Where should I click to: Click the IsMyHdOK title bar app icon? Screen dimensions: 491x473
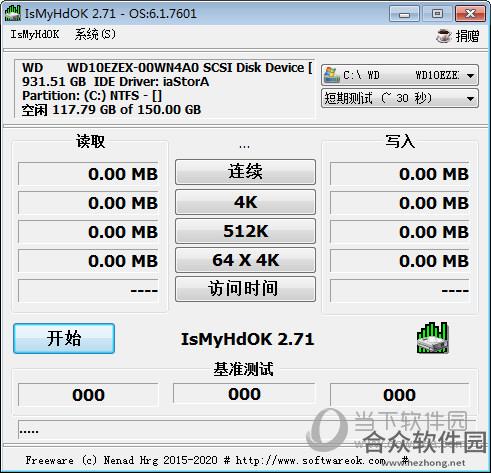[13, 13]
